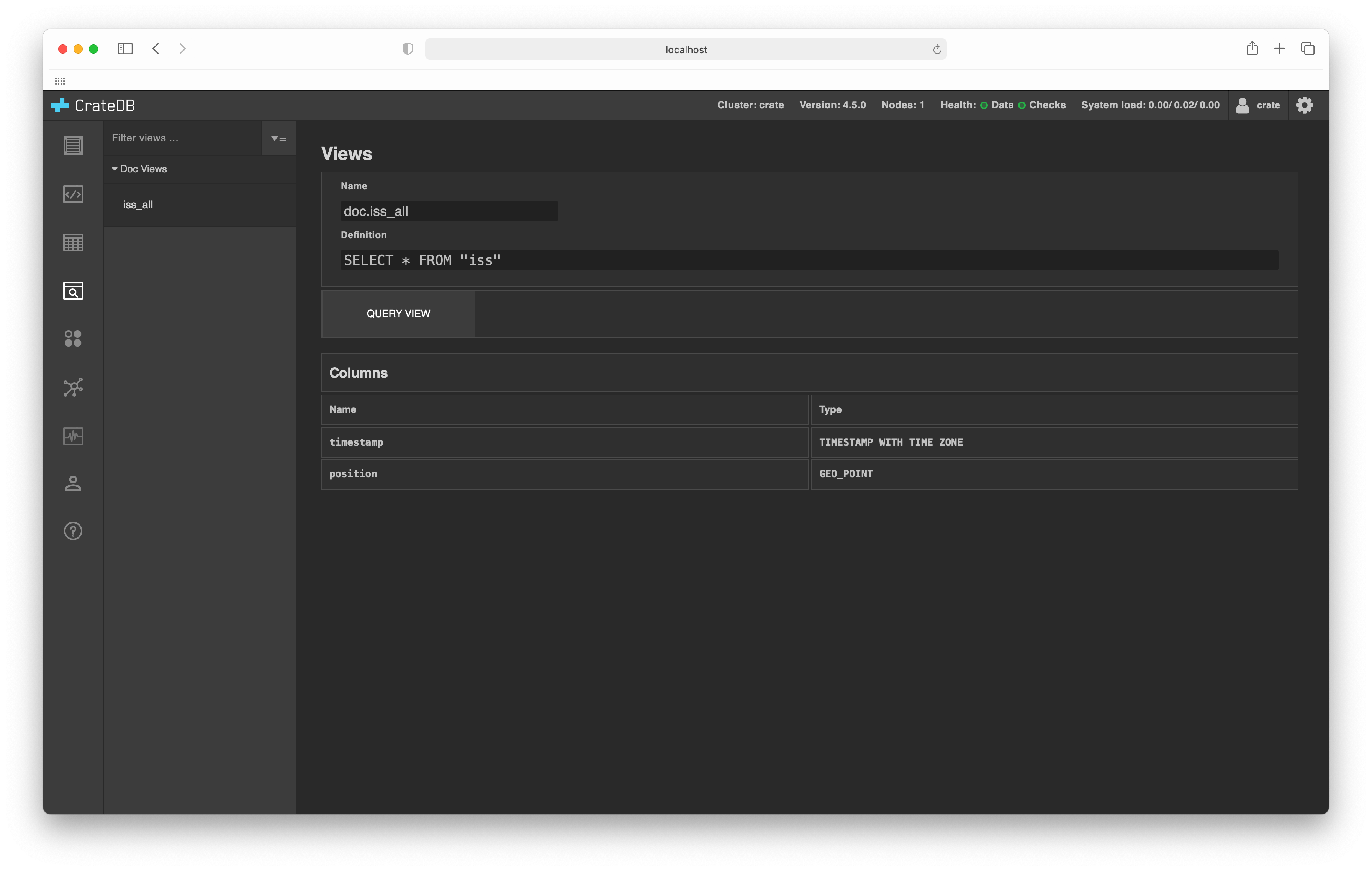This screenshot has width=1372, height=871.
Task: Toggle the view list collapse button
Action: coord(278,138)
